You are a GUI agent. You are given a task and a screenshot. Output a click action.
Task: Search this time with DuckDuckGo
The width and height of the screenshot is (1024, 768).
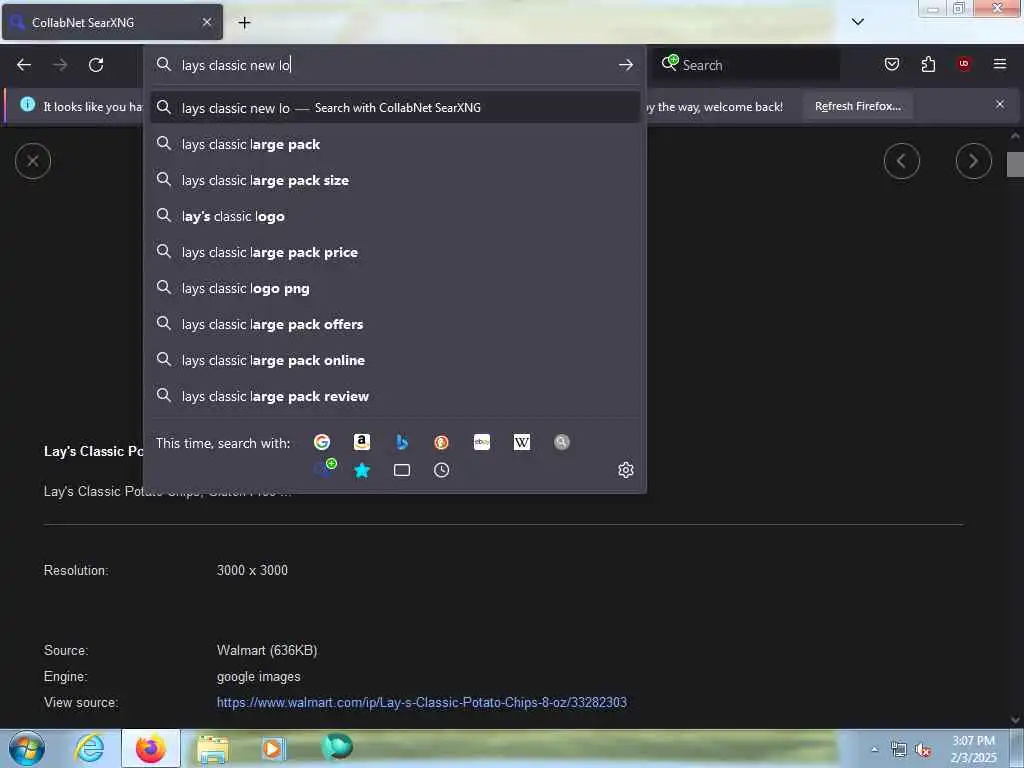[x=441, y=442]
